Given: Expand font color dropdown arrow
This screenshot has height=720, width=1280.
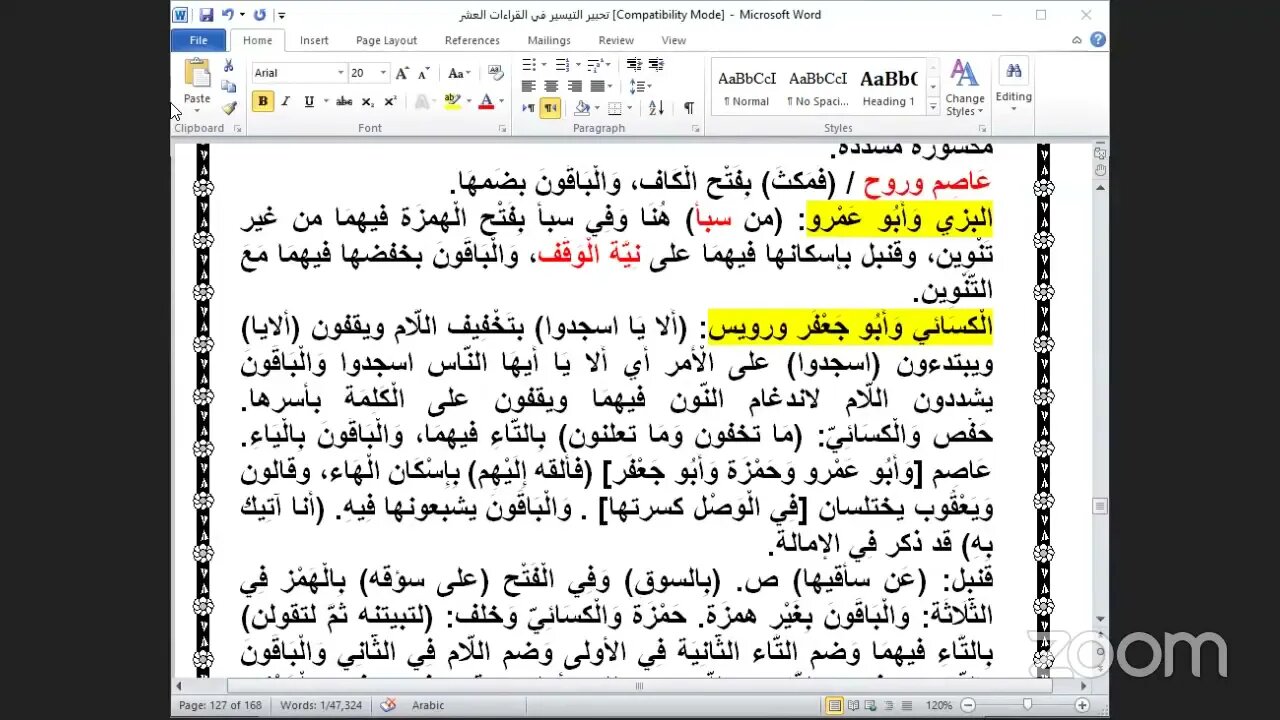Looking at the screenshot, I should tap(501, 101).
